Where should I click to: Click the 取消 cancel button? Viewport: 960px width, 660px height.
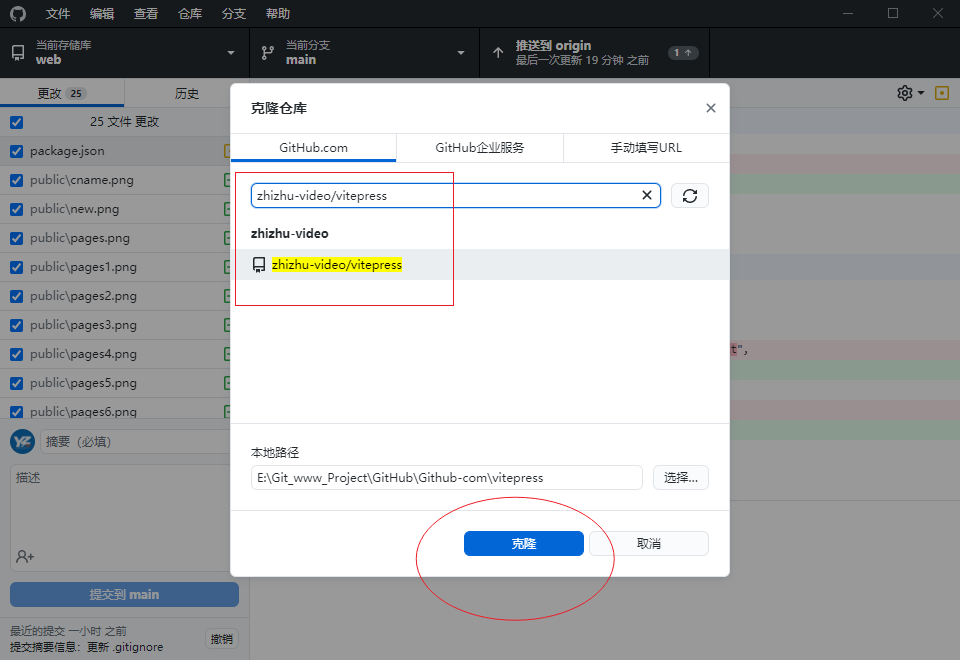click(x=649, y=544)
